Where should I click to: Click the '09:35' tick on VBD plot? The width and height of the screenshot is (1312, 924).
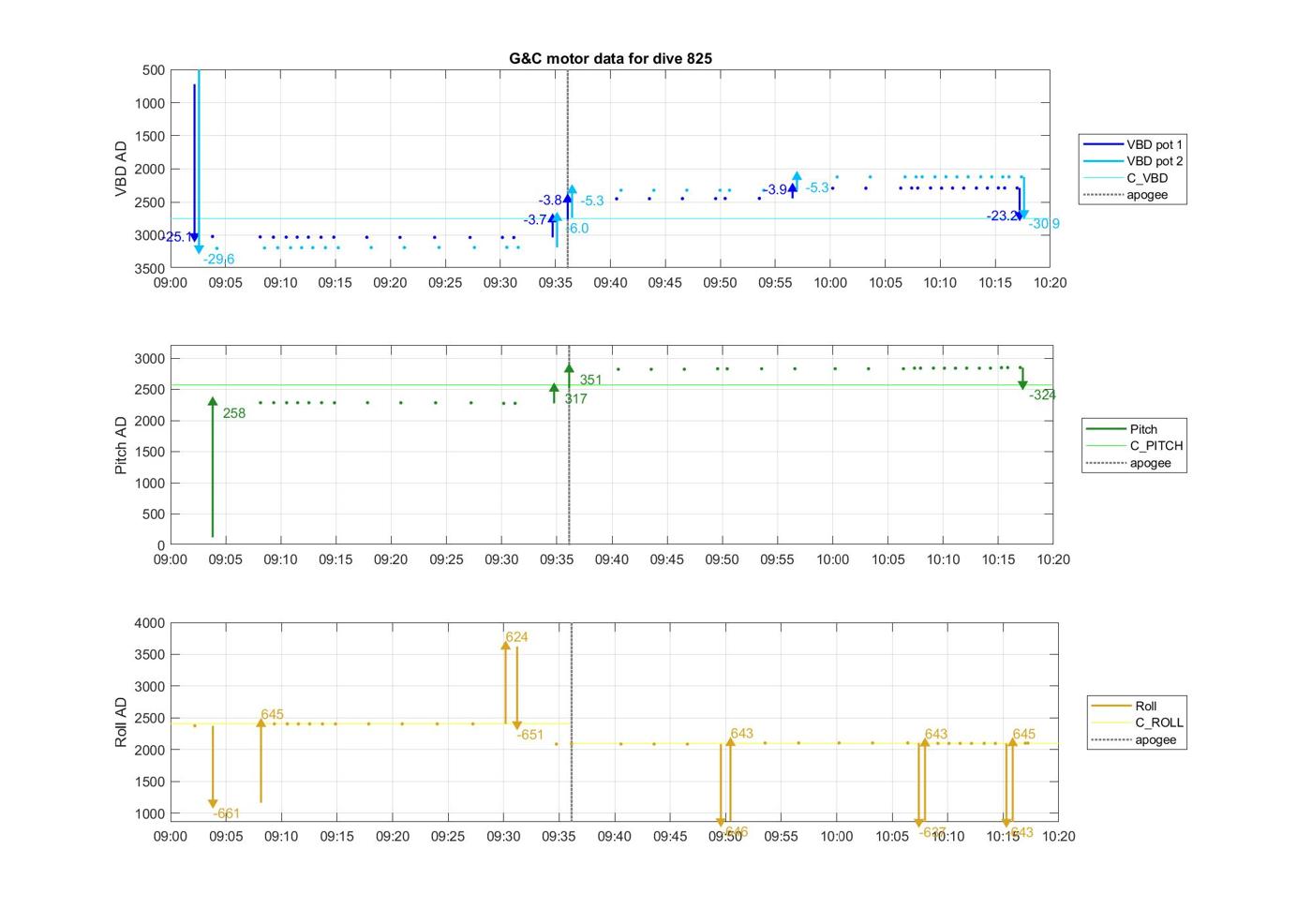pos(555,282)
